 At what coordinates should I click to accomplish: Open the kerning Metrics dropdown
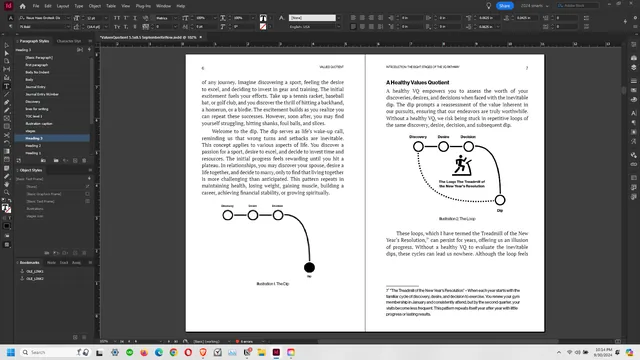click(175, 18)
